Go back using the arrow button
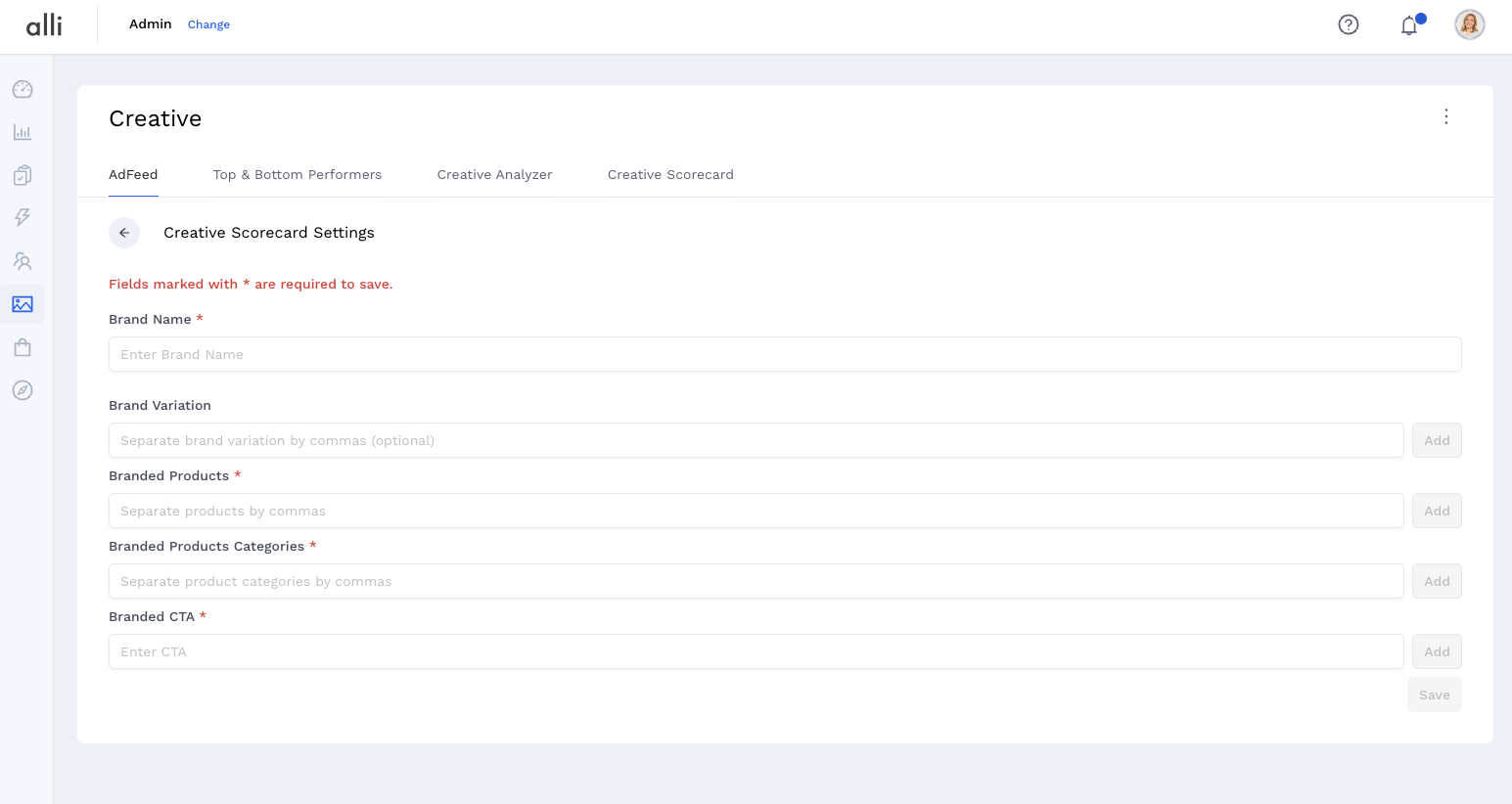Viewport: 1512px width, 804px height. (x=124, y=233)
